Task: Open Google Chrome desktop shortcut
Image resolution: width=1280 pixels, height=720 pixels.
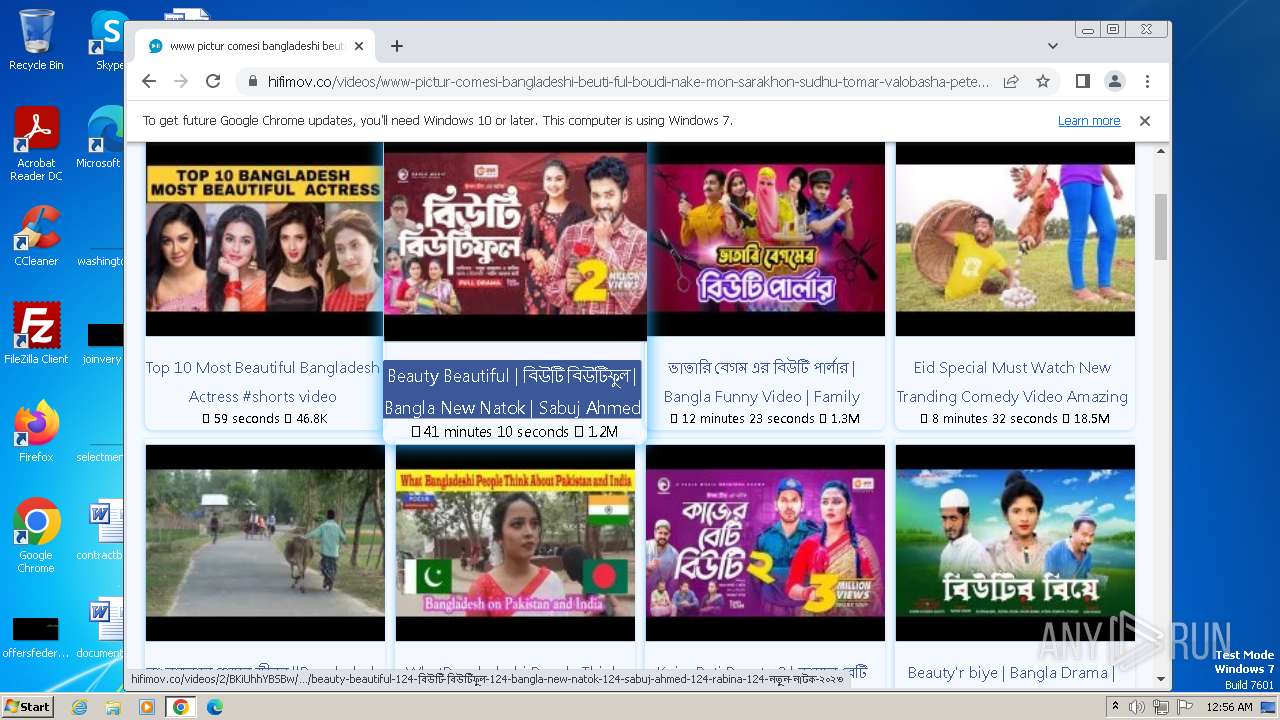Action: coord(36,536)
